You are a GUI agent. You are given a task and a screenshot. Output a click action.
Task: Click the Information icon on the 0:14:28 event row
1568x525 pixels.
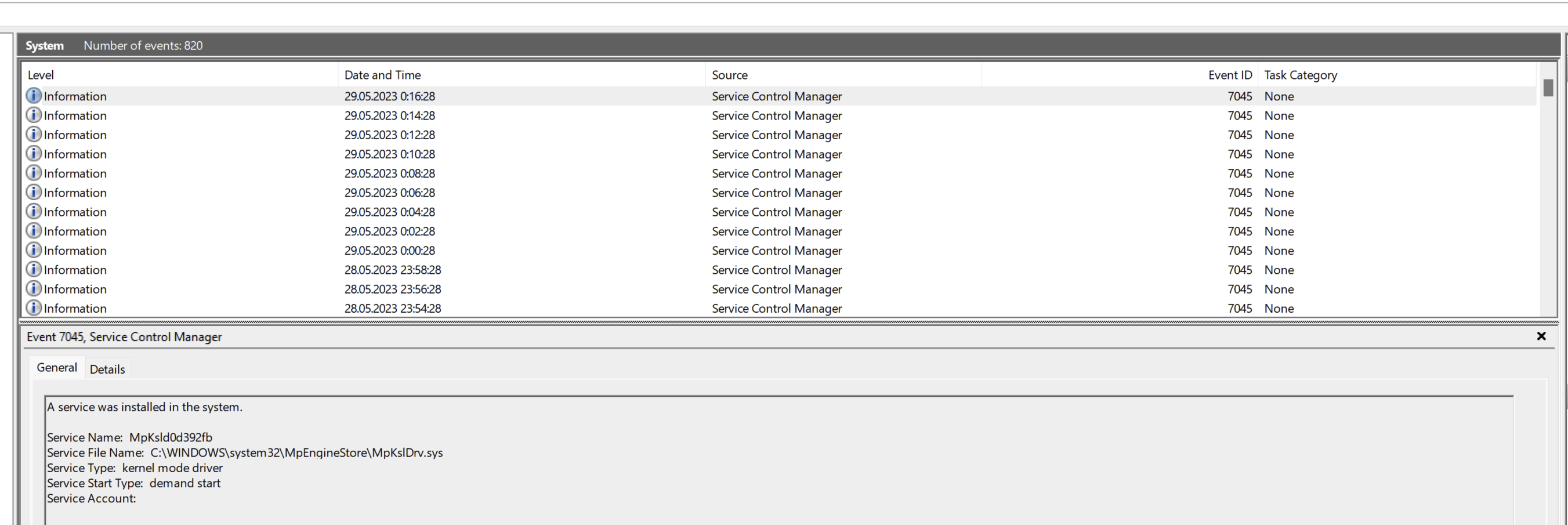point(34,115)
